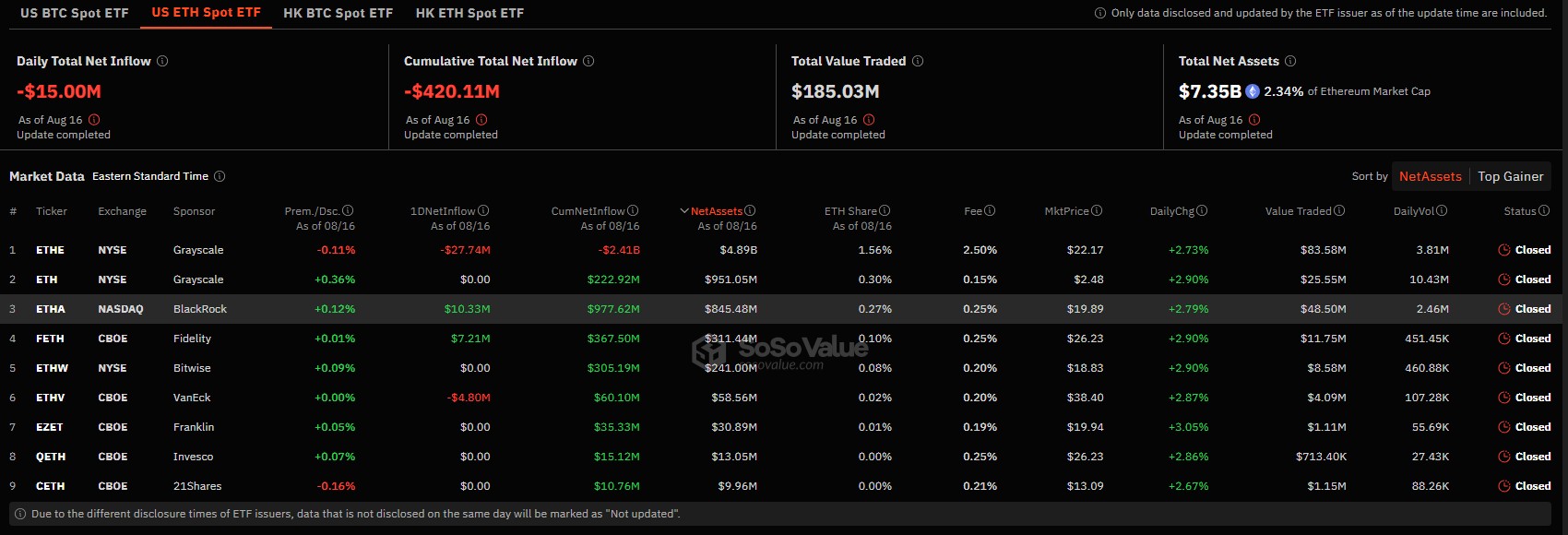Click the red alert icon under Daily Total Net Inflow date
Viewport: 1568px width, 535px height.
pyautogui.click(x=94, y=120)
